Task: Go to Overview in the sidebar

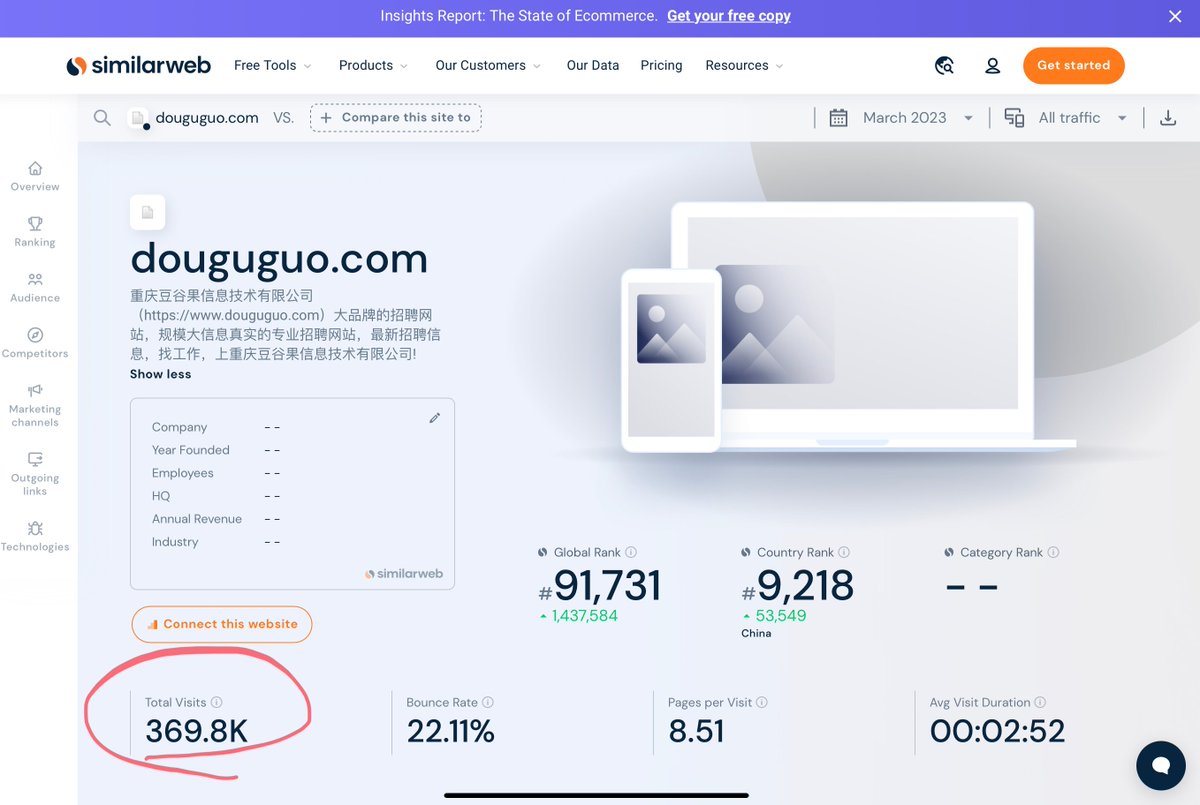Action: (x=35, y=176)
